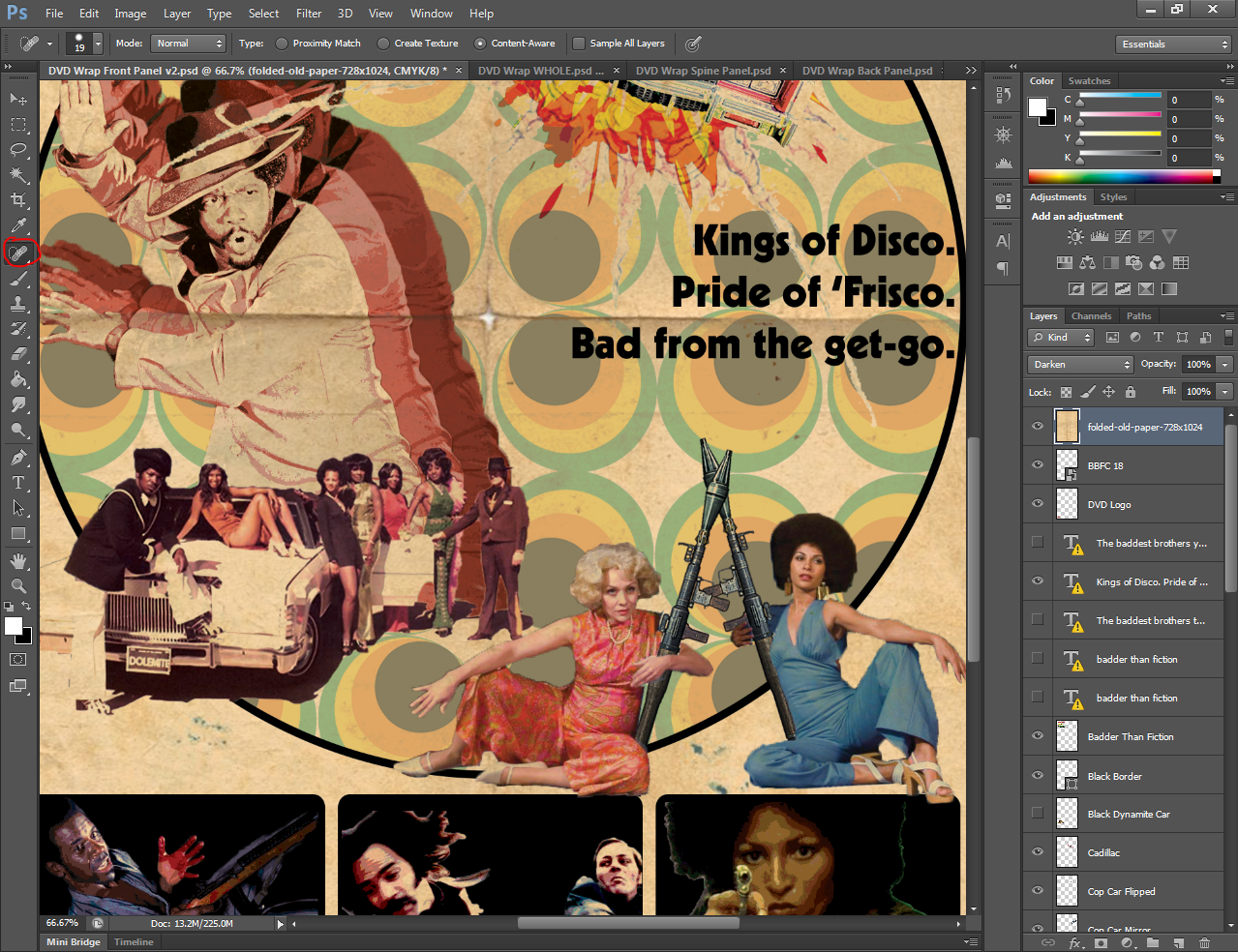Image resolution: width=1238 pixels, height=952 pixels.
Task: Select the Spot Healing Brush tool
Action: (x=18, y=253)
